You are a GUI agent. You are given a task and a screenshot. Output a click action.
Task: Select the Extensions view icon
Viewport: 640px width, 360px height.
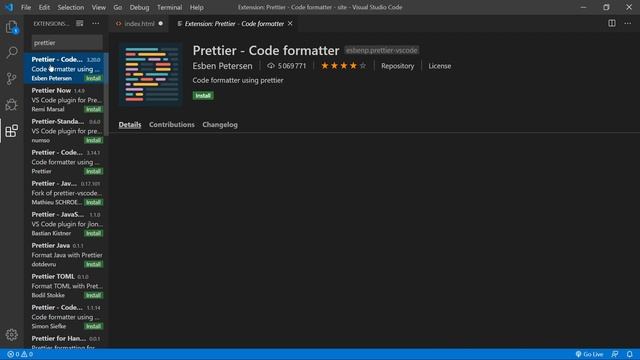click(11, 131)
